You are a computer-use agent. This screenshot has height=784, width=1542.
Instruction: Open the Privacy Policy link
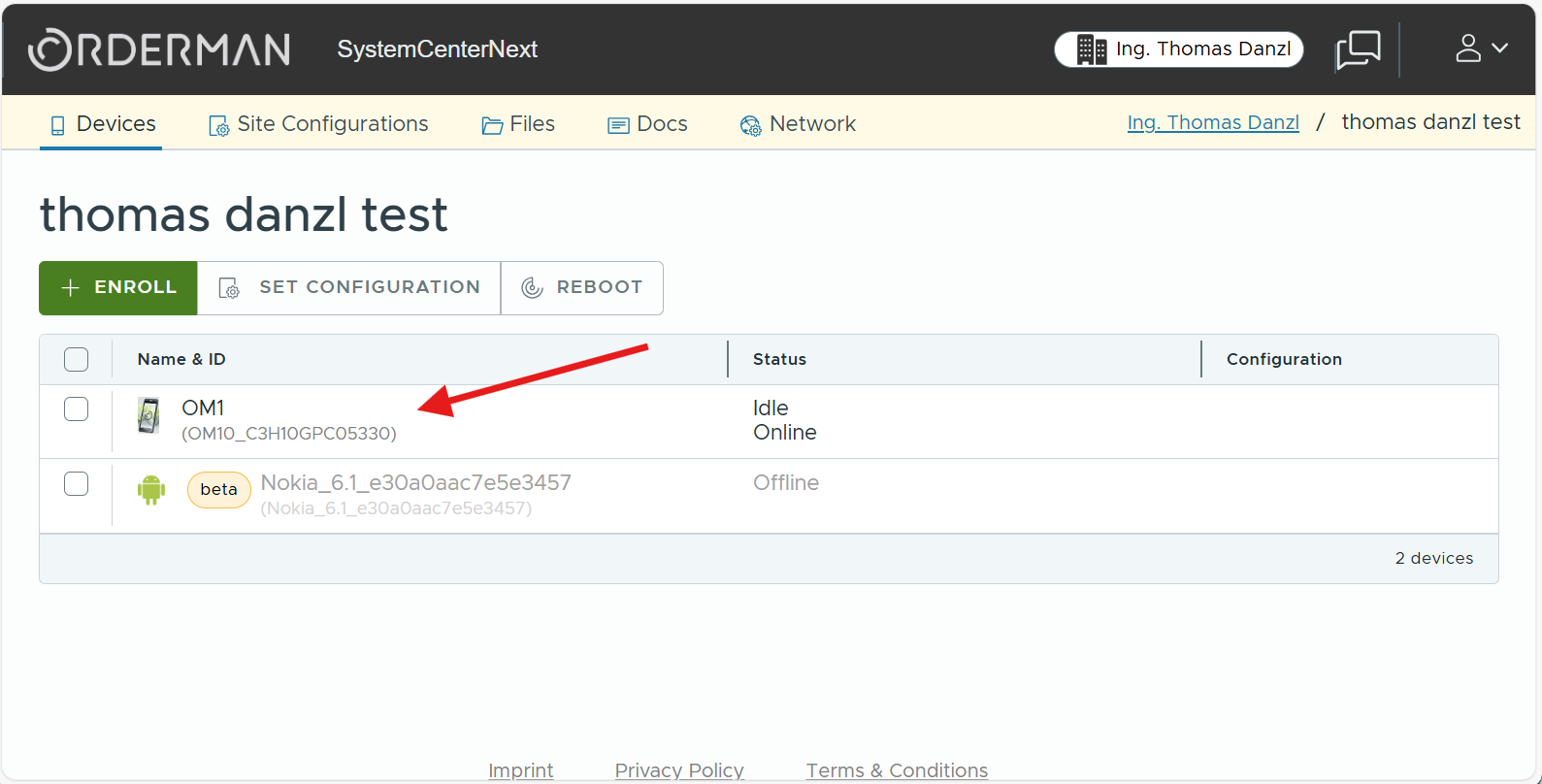pyautogui.click(x=679, y=770)
